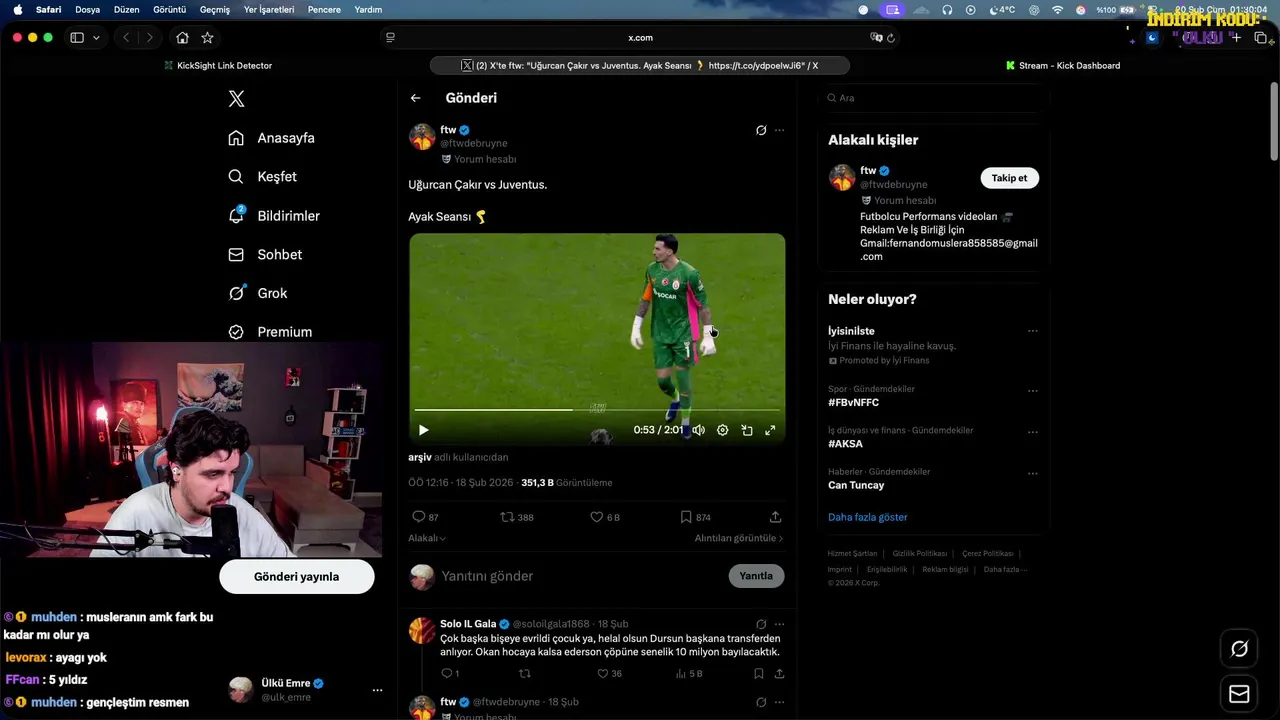The height and width of the screenshot is (720, 1280).
Task: Open three-dot menu on Solo IL Gala reply
Action: (x=779, y=624)
